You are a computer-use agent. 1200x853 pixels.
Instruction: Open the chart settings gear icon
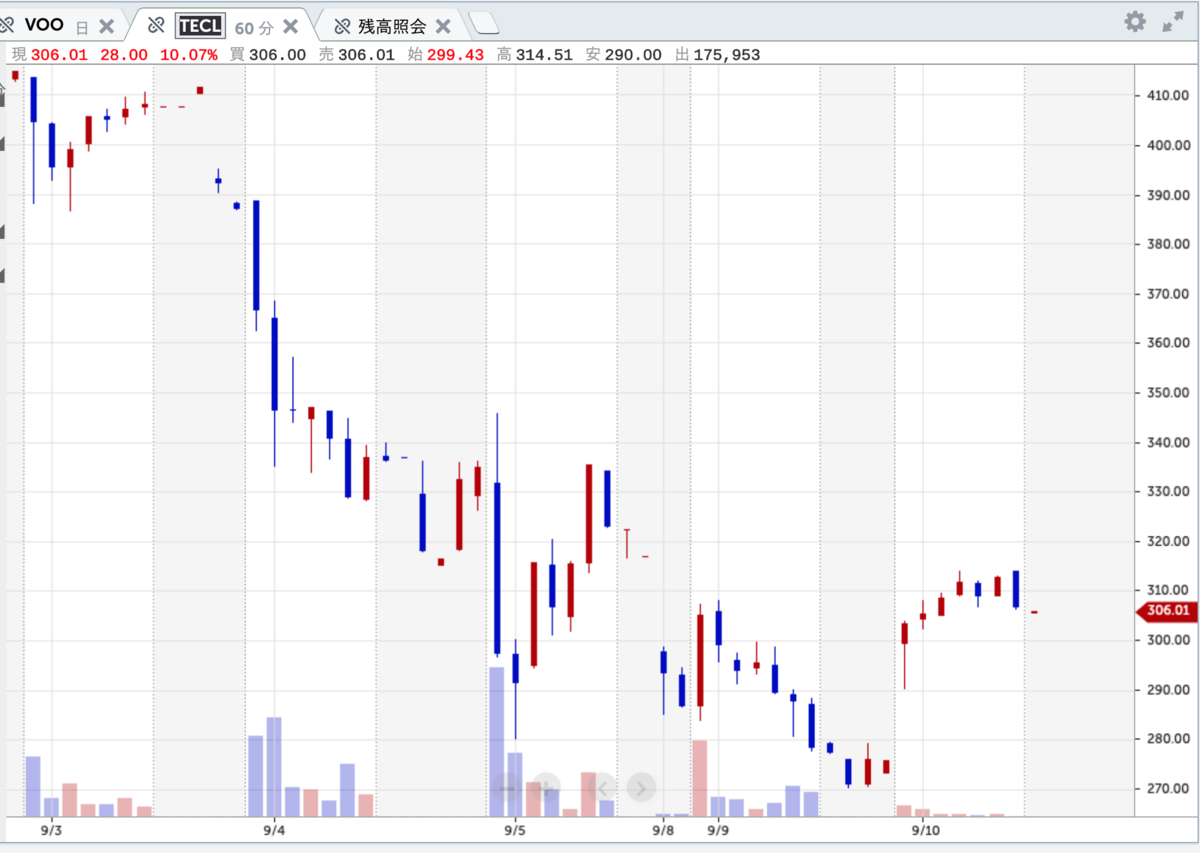1134,21
